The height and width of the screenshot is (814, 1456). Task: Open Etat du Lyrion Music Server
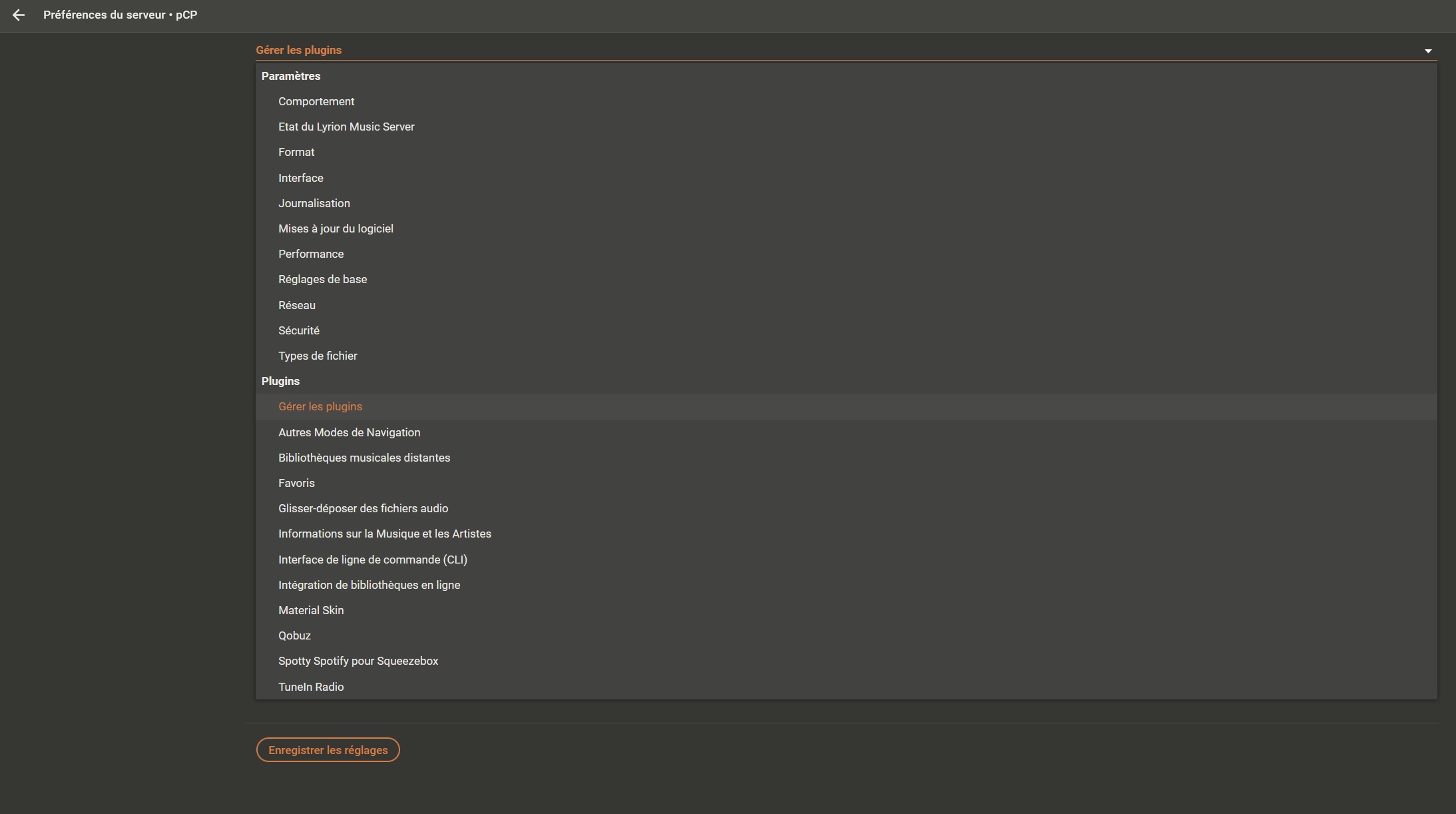pos(346,127)
